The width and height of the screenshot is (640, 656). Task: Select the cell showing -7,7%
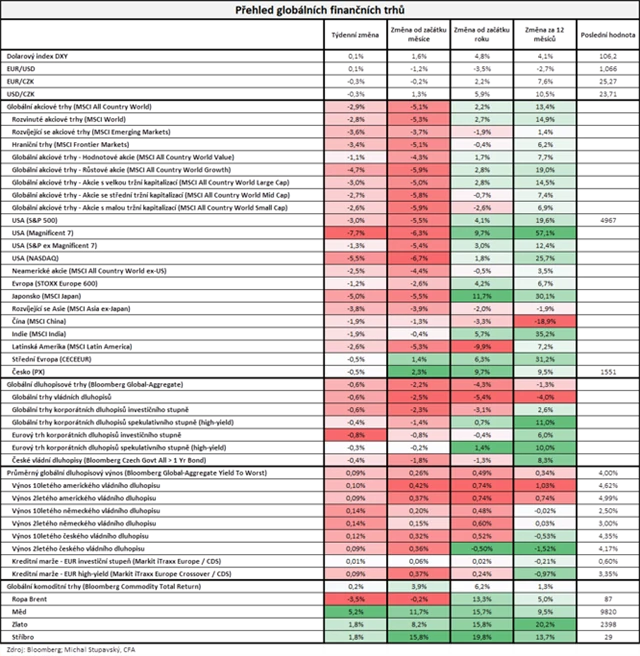coord(352,231)
